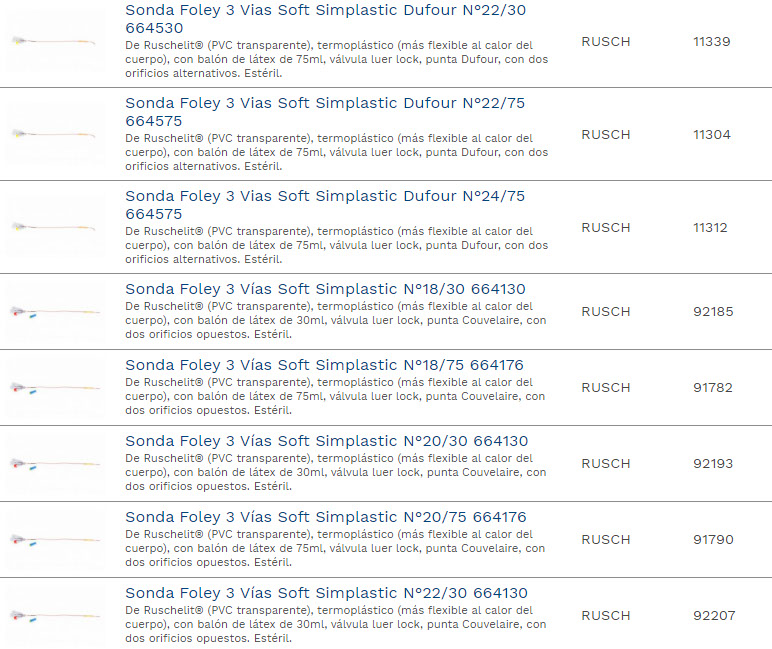772x649 pixels.
Task: Select the Dufour N°24/75 catheter thumbnail
Action: click(x=55, y=227)
